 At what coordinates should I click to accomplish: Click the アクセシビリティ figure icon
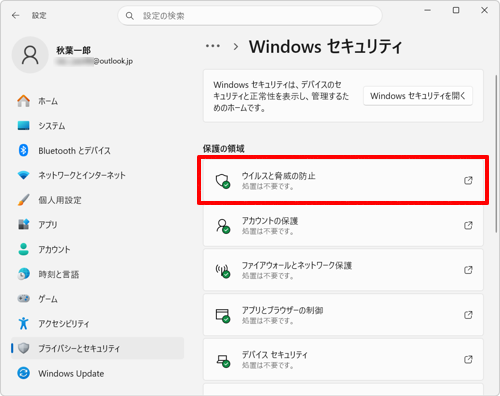23,323
